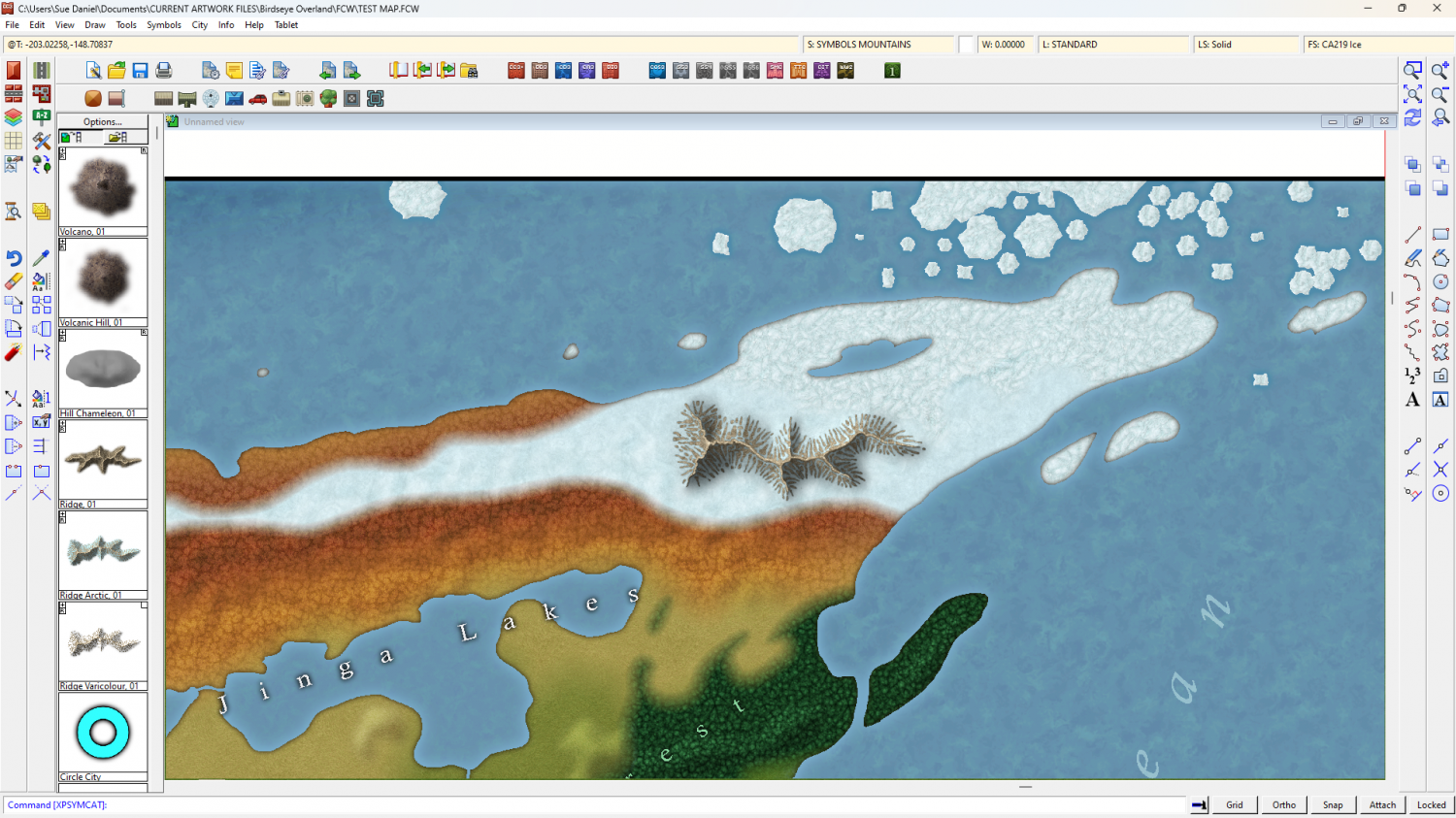The width and height of the screenshot is (1456, 818).
Task: Click the Options... button in symbol catalog
Action: [x=103, y=122]
